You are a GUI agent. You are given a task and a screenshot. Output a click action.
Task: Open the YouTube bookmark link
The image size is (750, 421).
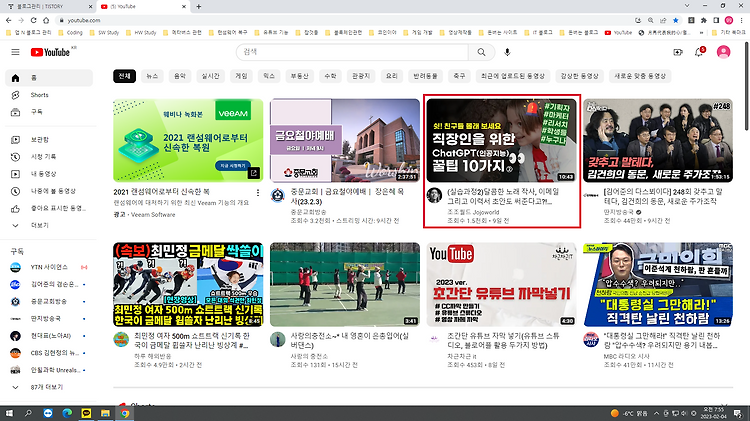pyautogui.click(x=618, y=33)
